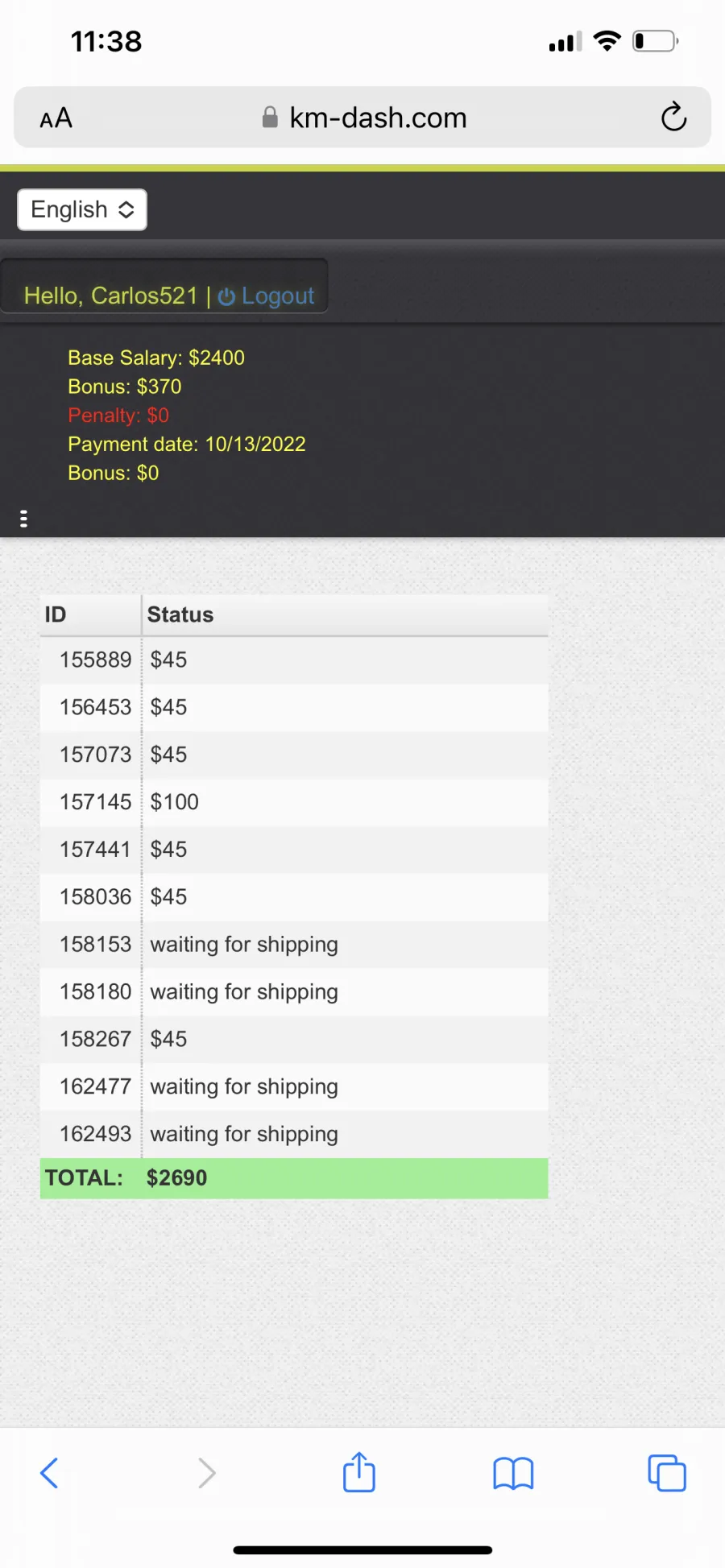The height and width of the screenshot is (1568, 725).
Task: Click the Status column header
Action: 180,614
